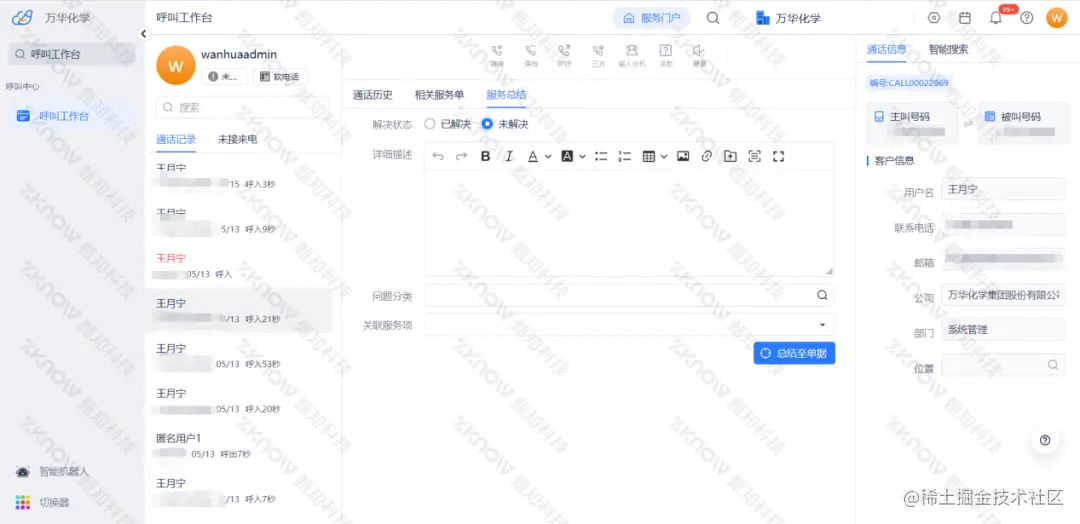Viewport: 1080px width, 524px height.
Task: Expand editor to fullscreen
Action: click(x=778, y=156)
